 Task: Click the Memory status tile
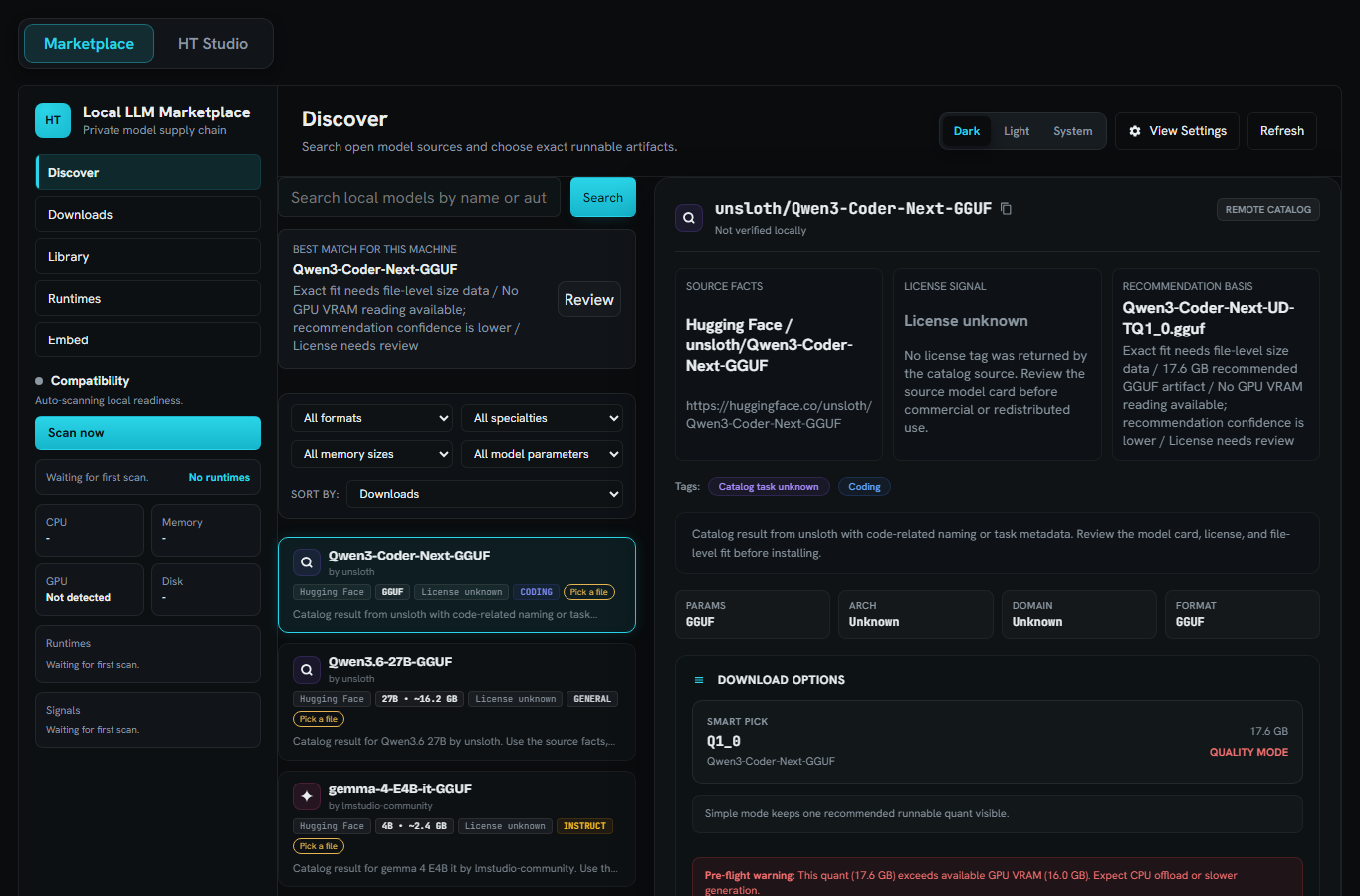point(206,530)
